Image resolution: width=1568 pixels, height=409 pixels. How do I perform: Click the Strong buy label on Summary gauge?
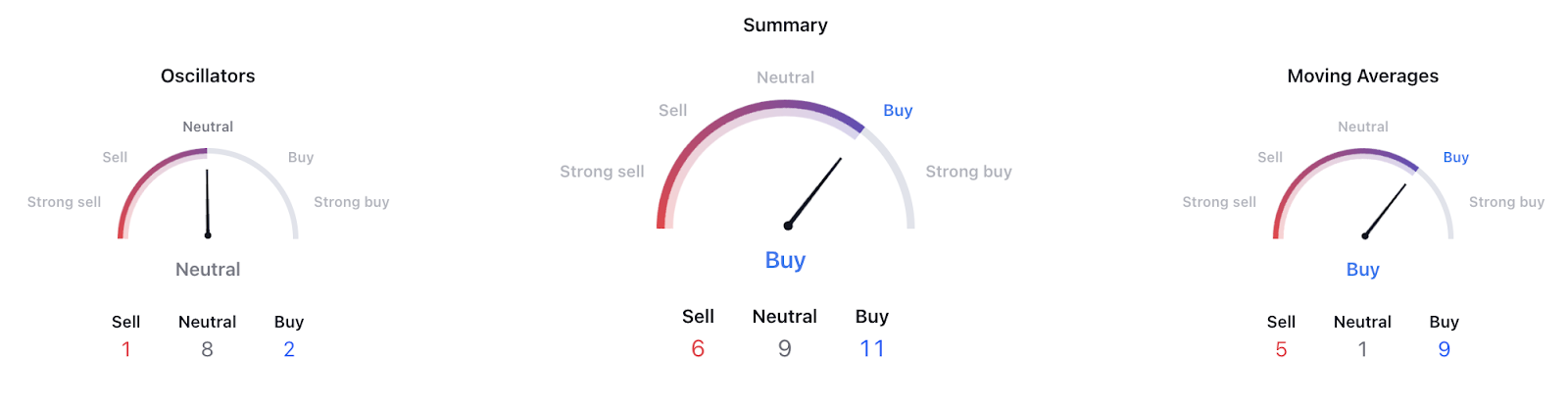(x=968, y=172)
